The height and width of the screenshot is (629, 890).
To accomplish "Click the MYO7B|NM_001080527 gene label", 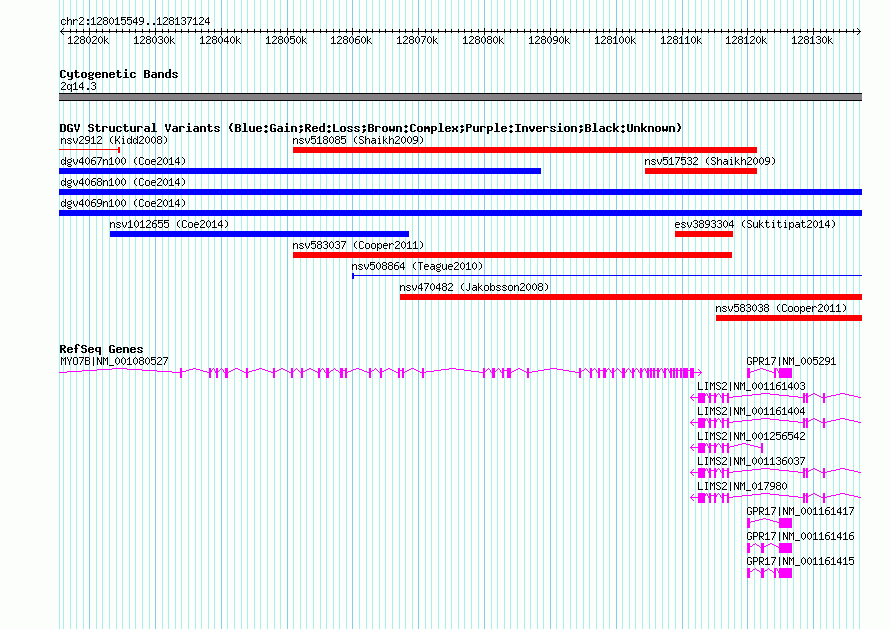I will click(x=114, y=361).
